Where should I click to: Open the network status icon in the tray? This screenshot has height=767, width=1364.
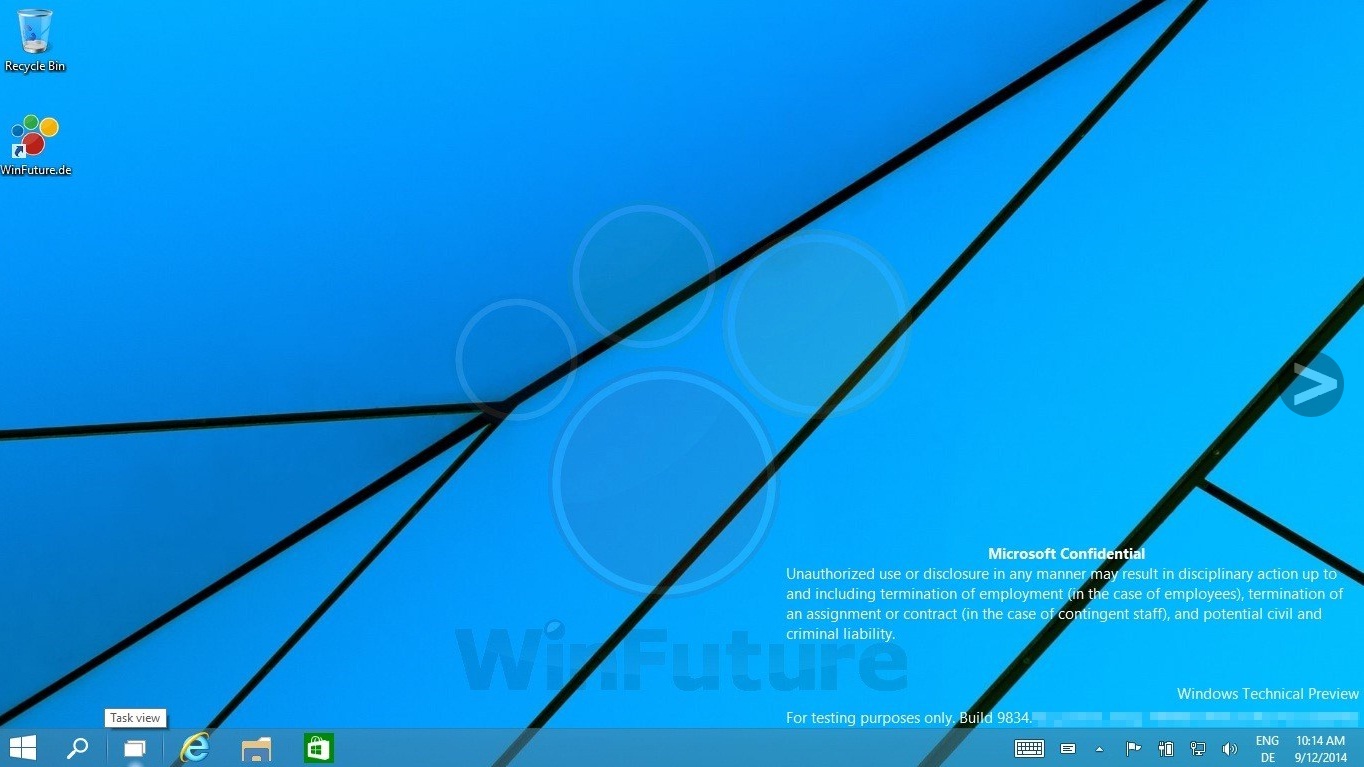1197,748
